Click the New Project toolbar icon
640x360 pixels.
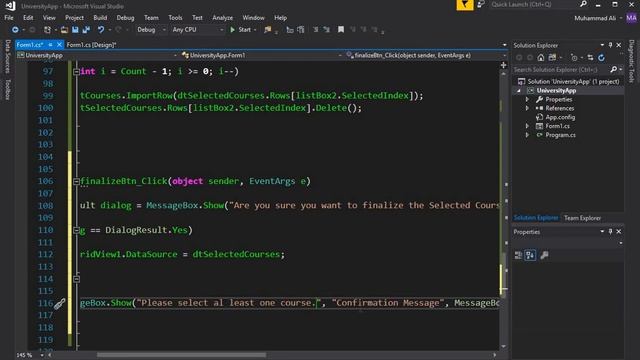pyautogui.click(x=47, y=30)
